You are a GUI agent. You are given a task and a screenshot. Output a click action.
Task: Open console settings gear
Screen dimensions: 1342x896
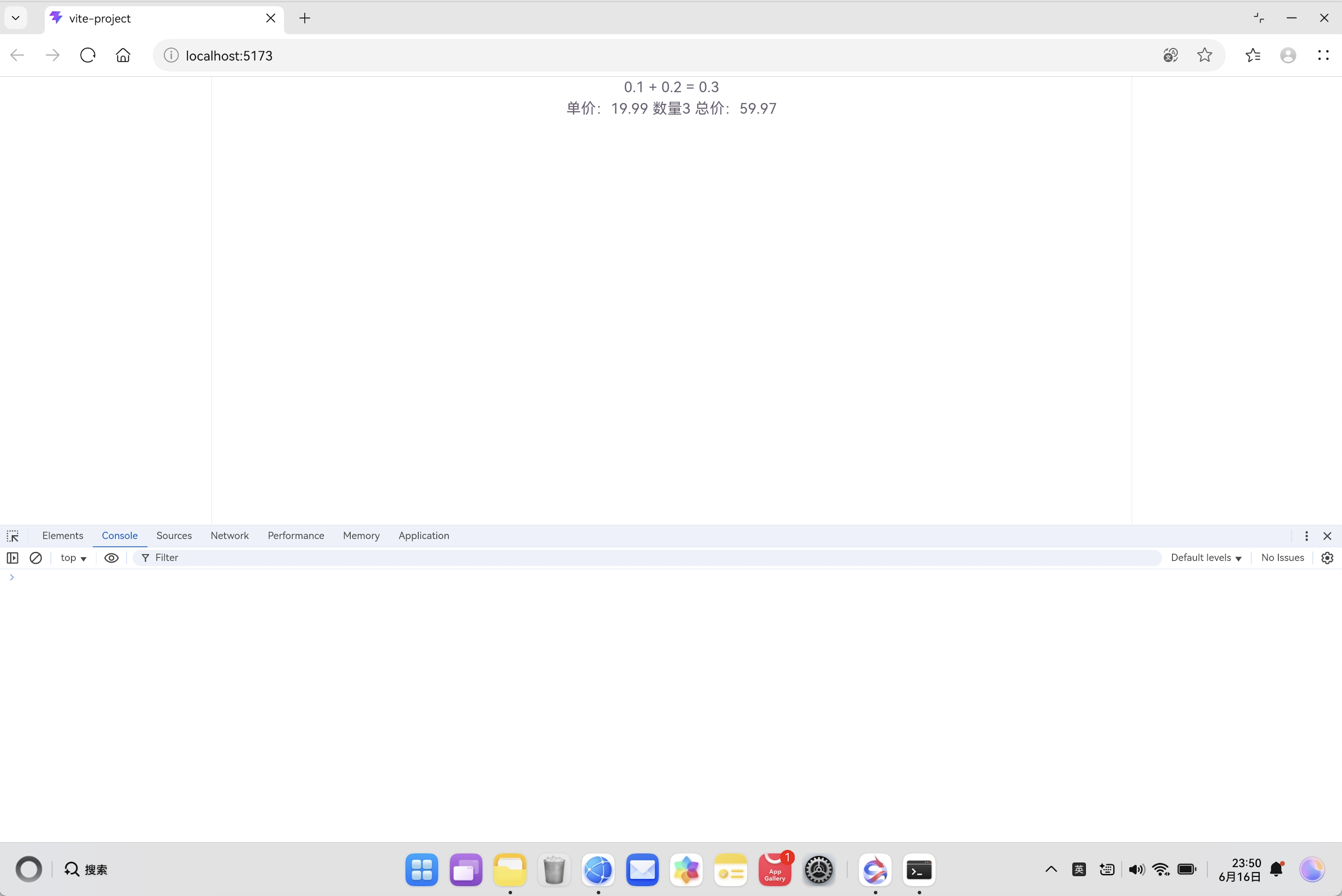(1327, 558)
